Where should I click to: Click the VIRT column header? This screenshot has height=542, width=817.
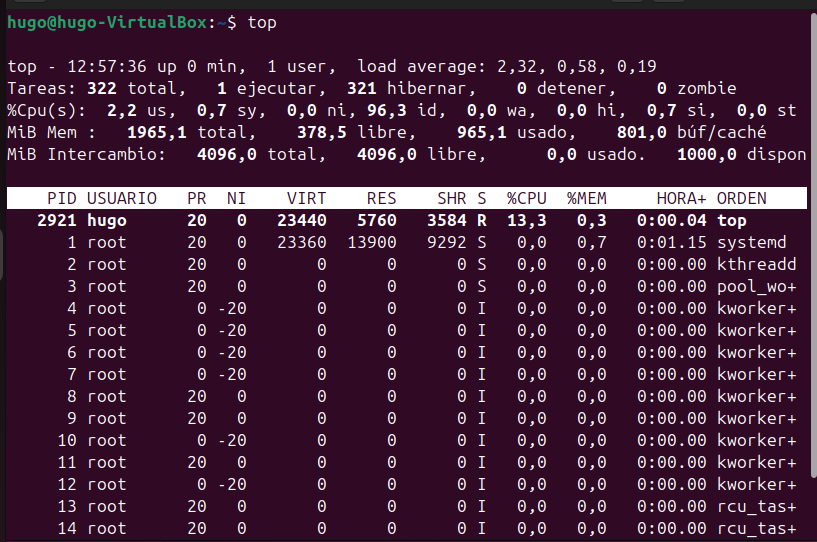(x=307, y=198)
